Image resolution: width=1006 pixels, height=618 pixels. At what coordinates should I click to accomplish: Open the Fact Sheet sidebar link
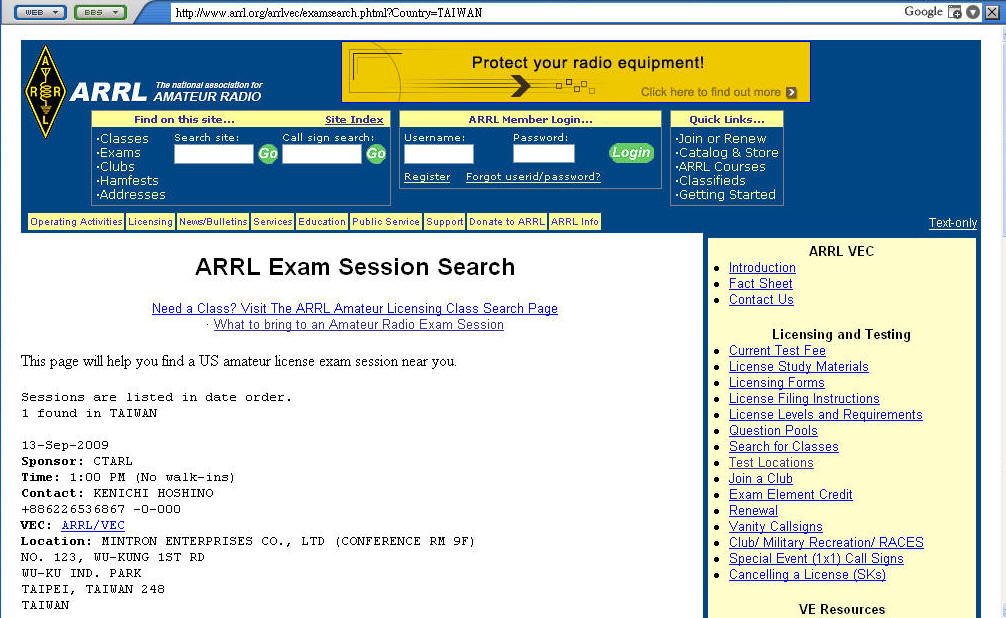pos(760,284)
